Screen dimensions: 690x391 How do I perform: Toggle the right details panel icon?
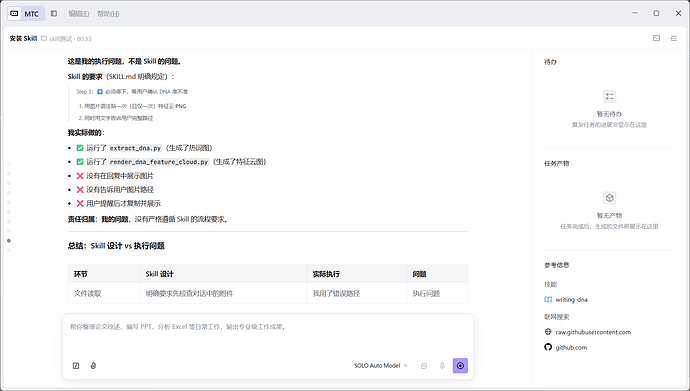[x=674, y=38]
